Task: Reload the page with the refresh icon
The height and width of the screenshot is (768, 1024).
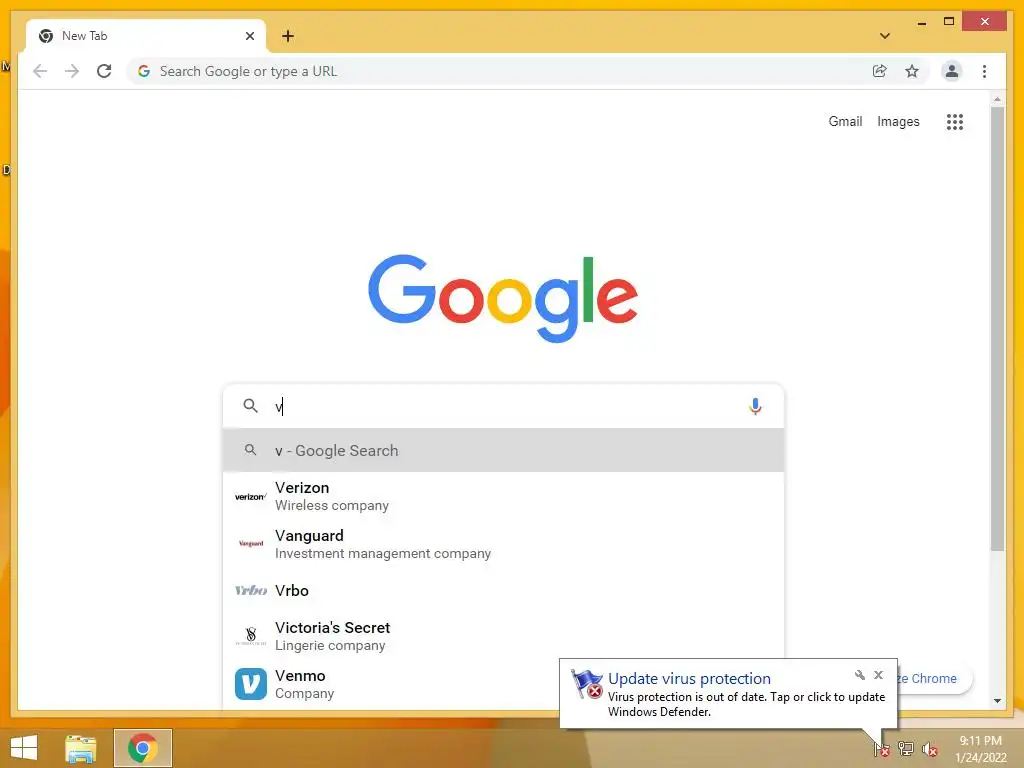Action: (x=104, y=71)
